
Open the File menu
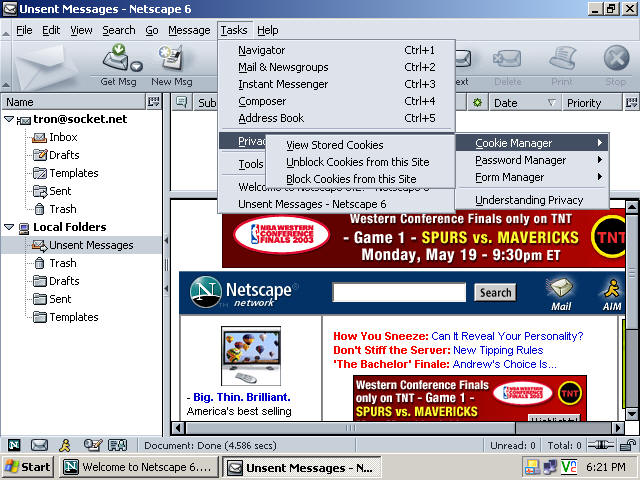pos(24,30)
